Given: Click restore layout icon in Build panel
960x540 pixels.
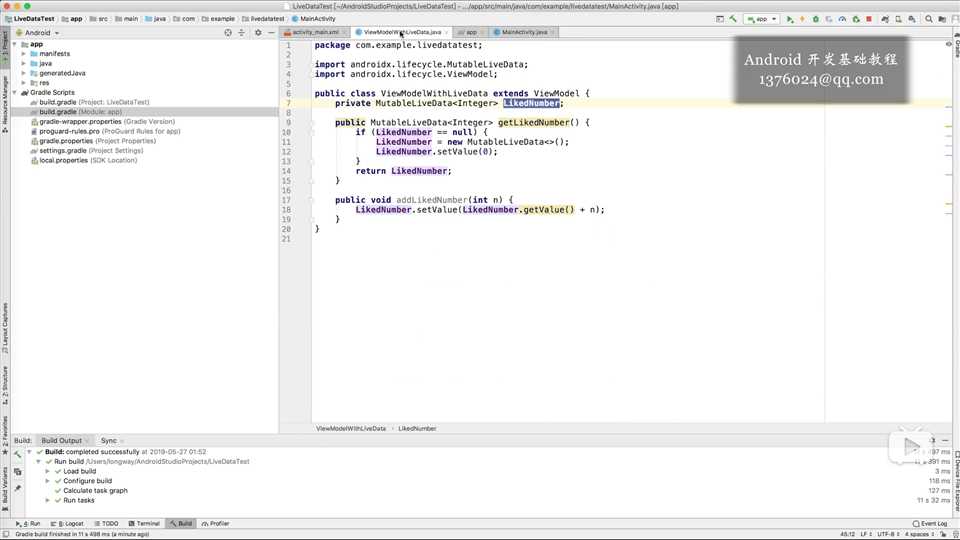Looking at the screenshot, I should (x=17, y=471).
